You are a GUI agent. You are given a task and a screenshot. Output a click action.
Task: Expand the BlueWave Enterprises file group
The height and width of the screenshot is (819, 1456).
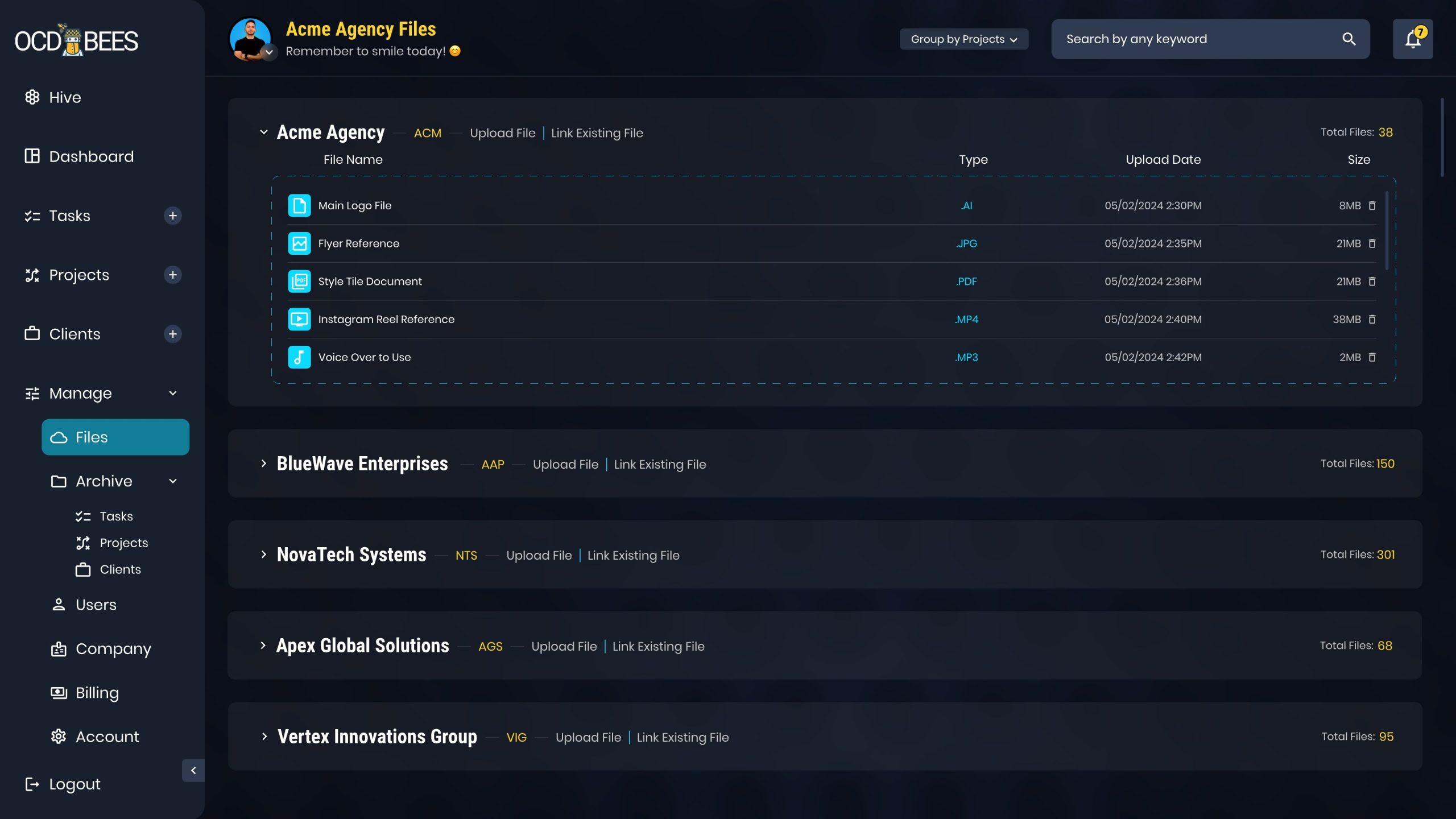point(263,464)
